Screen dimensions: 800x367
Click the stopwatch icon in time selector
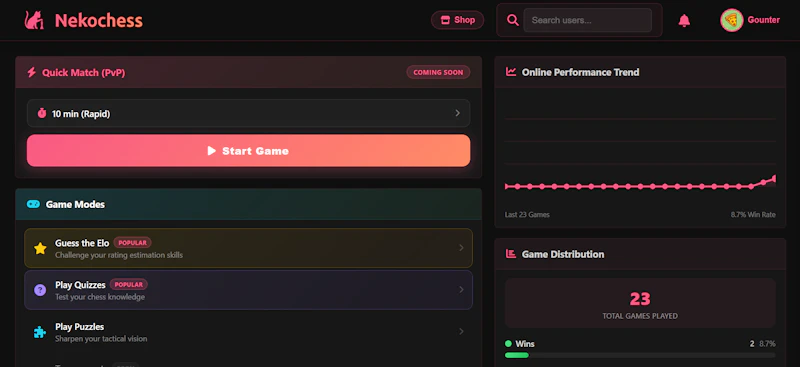(x=42, y=113)
